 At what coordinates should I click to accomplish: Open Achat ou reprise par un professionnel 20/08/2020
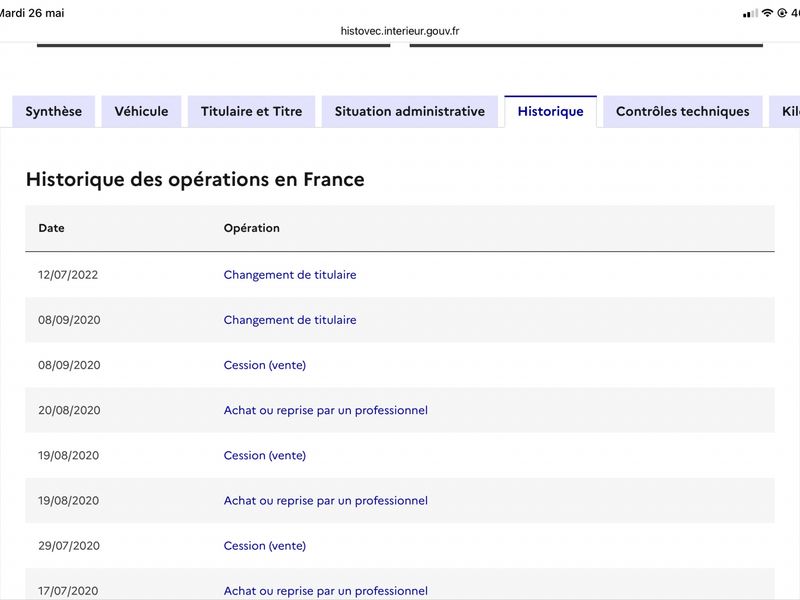tap(326, 410)
